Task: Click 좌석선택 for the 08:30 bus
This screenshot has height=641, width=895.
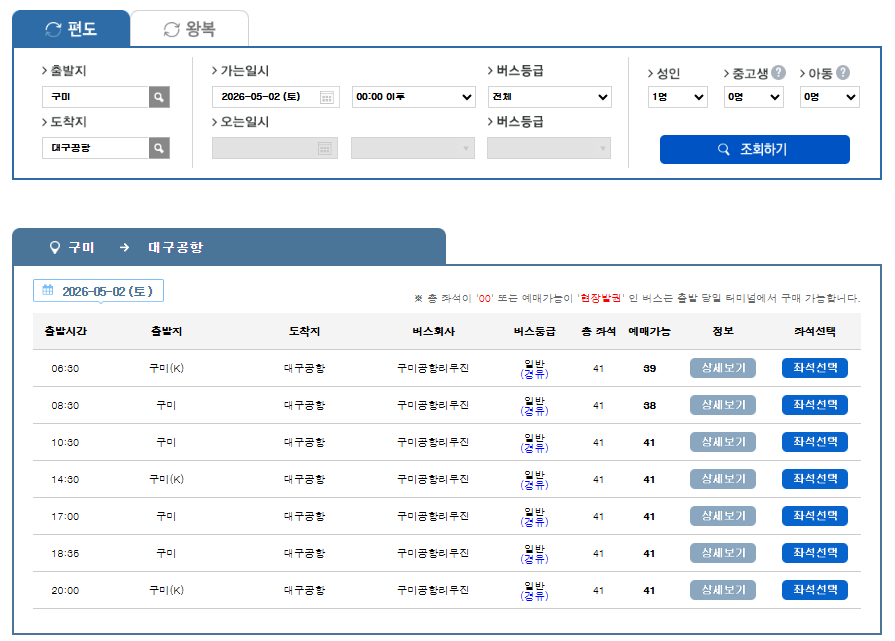Action: click(x=815, y=405)
